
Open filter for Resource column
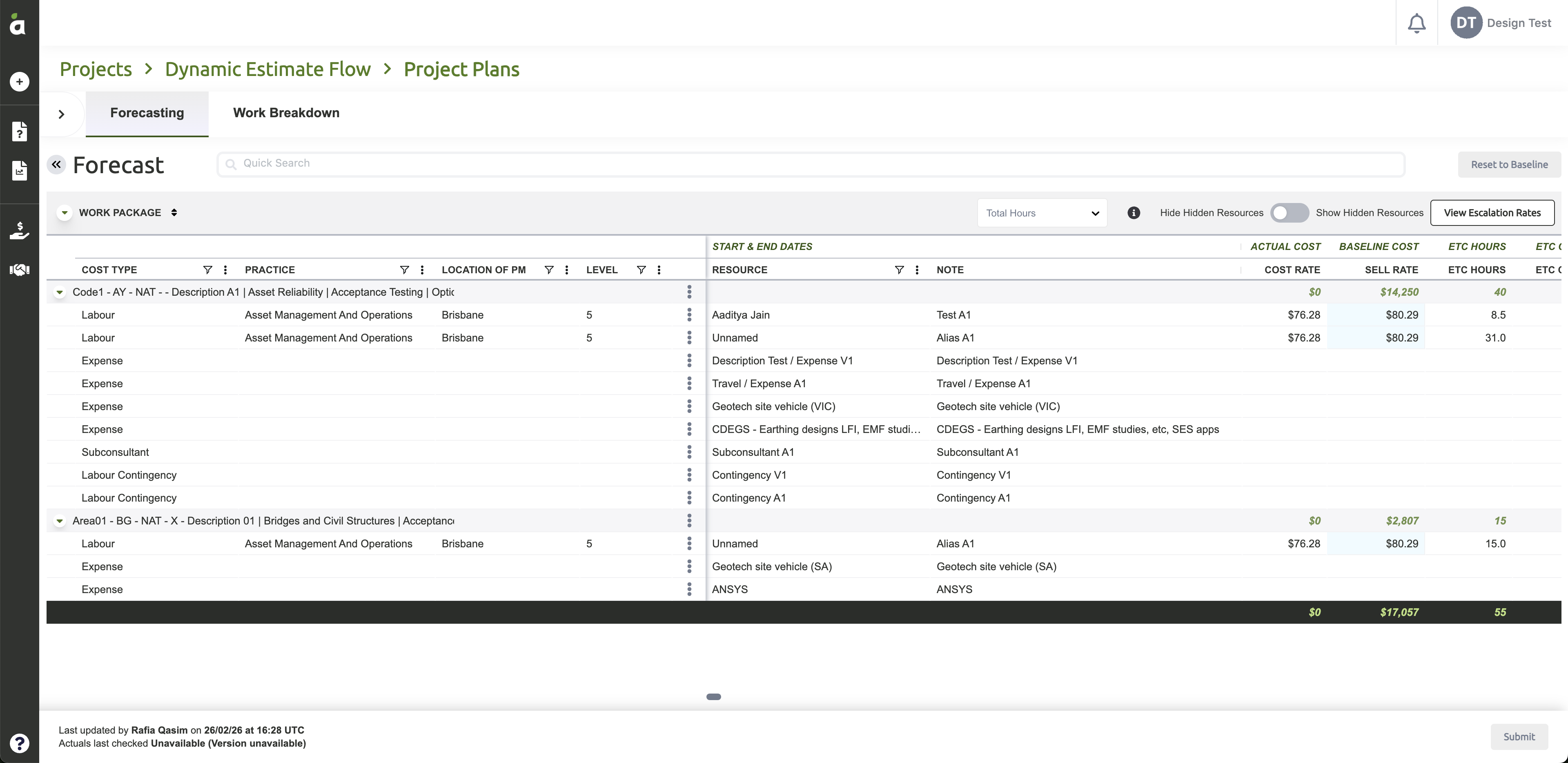coord(899,270)
